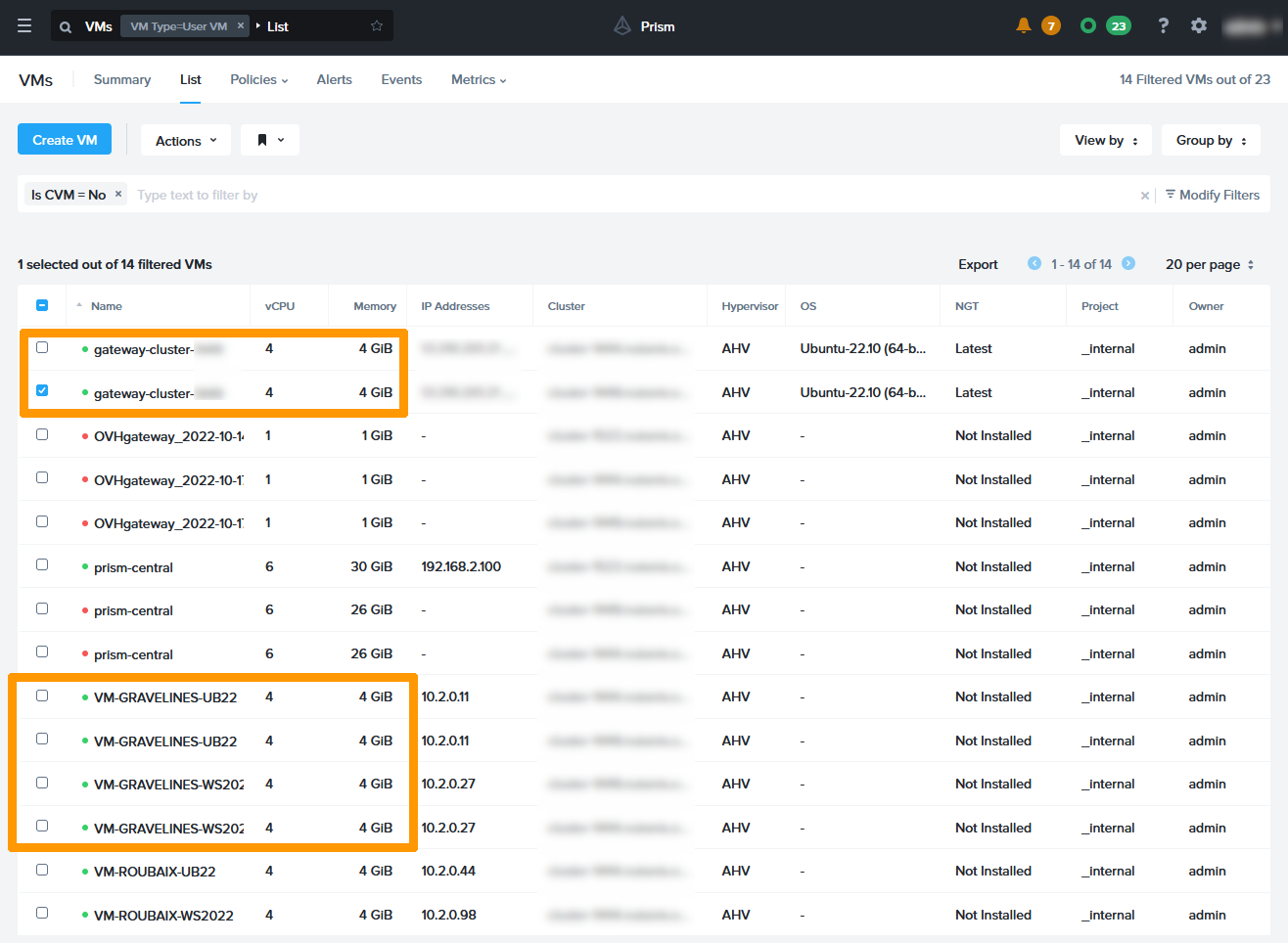Open tasks via the green circle icon
The image size is (1288, 943).
1087,25
